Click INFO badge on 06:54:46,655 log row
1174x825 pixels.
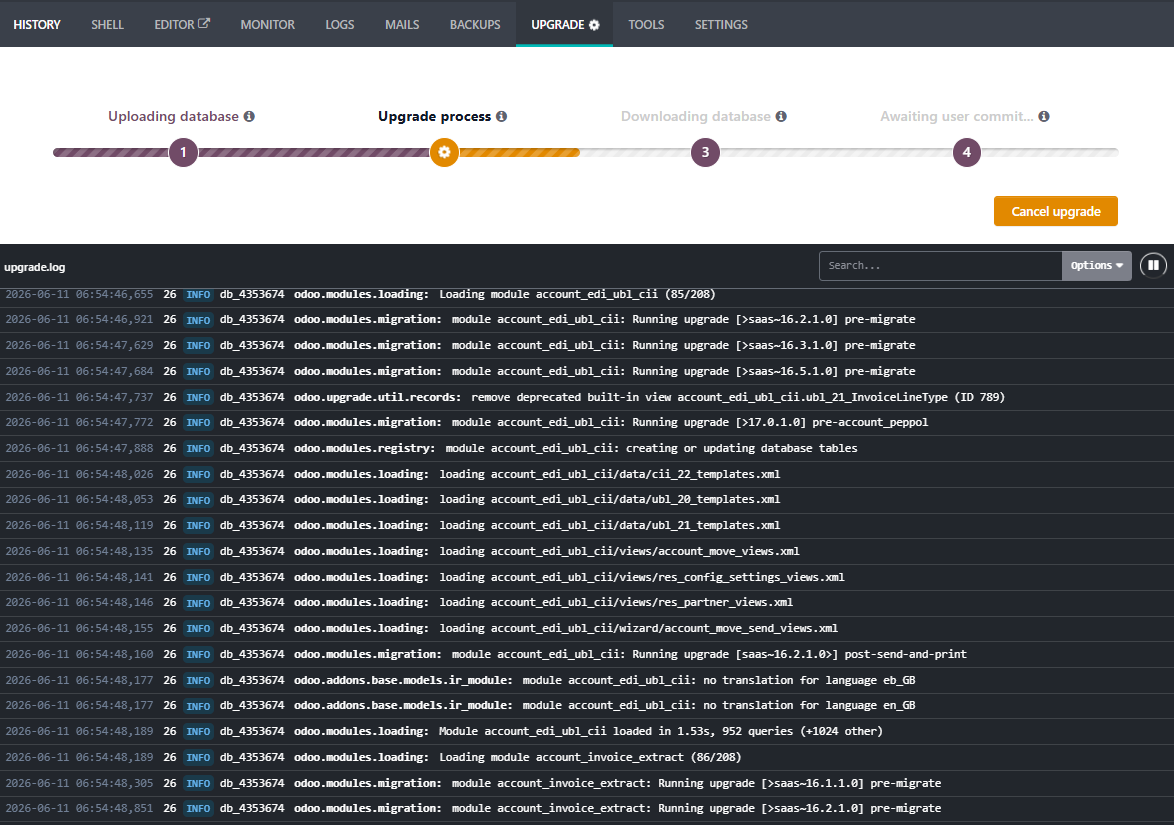click(198, 295)
